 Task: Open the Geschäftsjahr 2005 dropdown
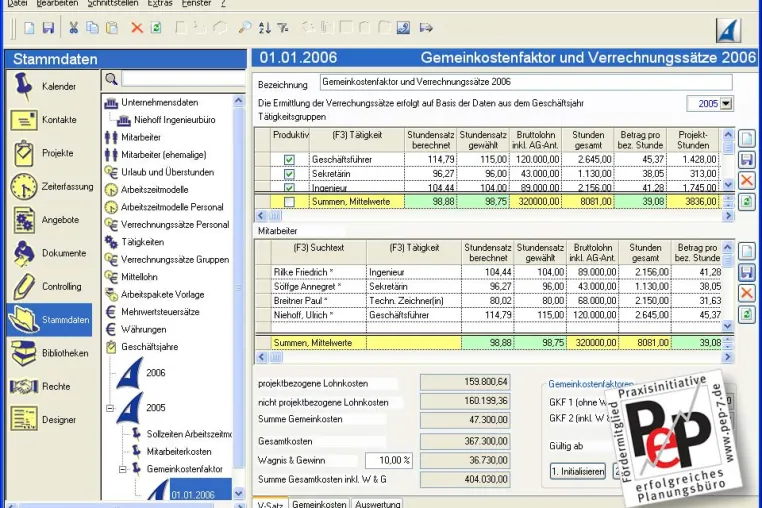727,104
